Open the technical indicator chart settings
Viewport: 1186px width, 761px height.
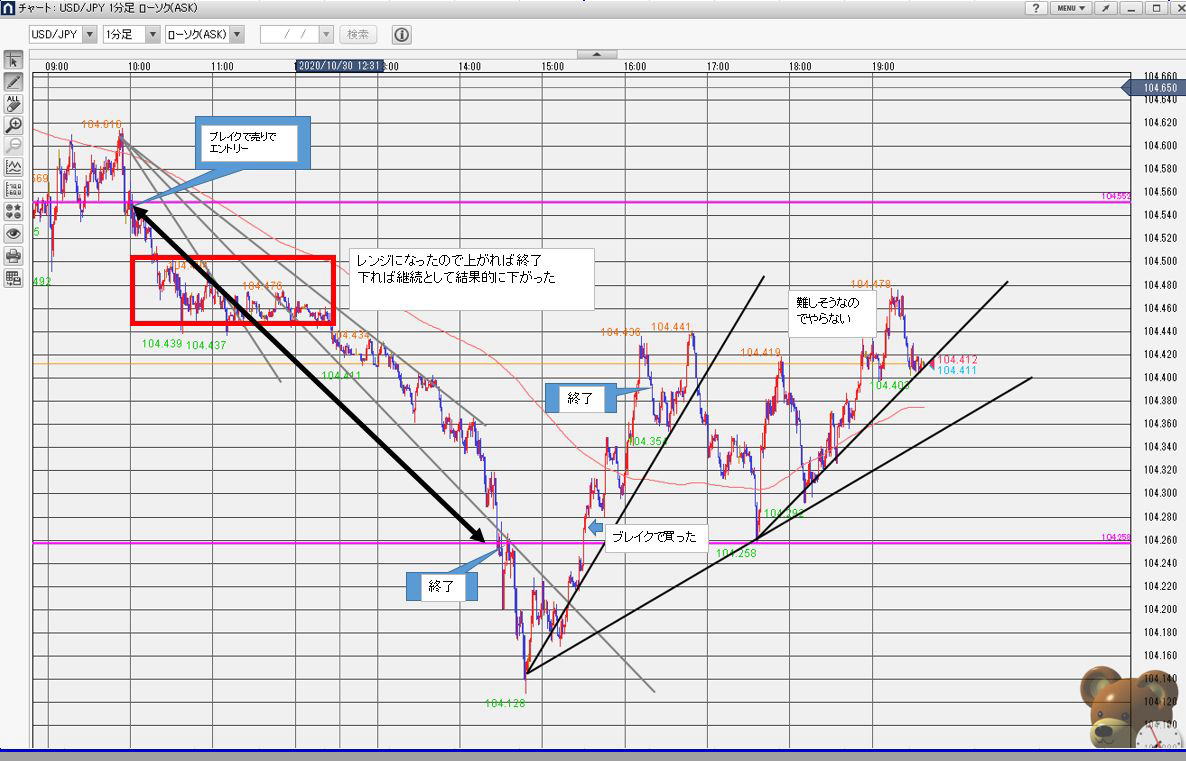[x=14, y=167]
